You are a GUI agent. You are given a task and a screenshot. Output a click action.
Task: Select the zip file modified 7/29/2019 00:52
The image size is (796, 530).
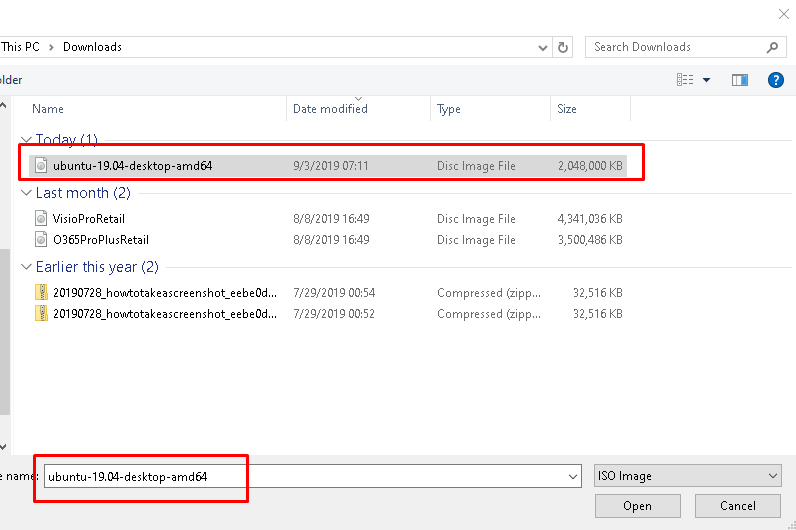point(165,314)
